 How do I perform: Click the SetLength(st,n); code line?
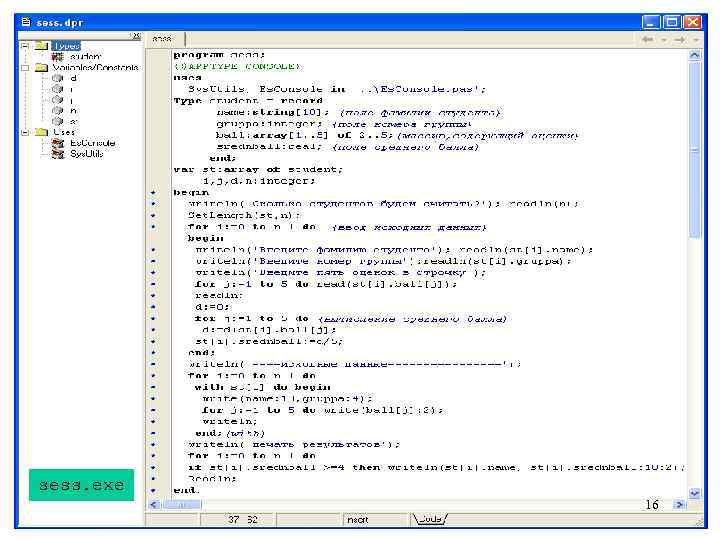point(244,215)
